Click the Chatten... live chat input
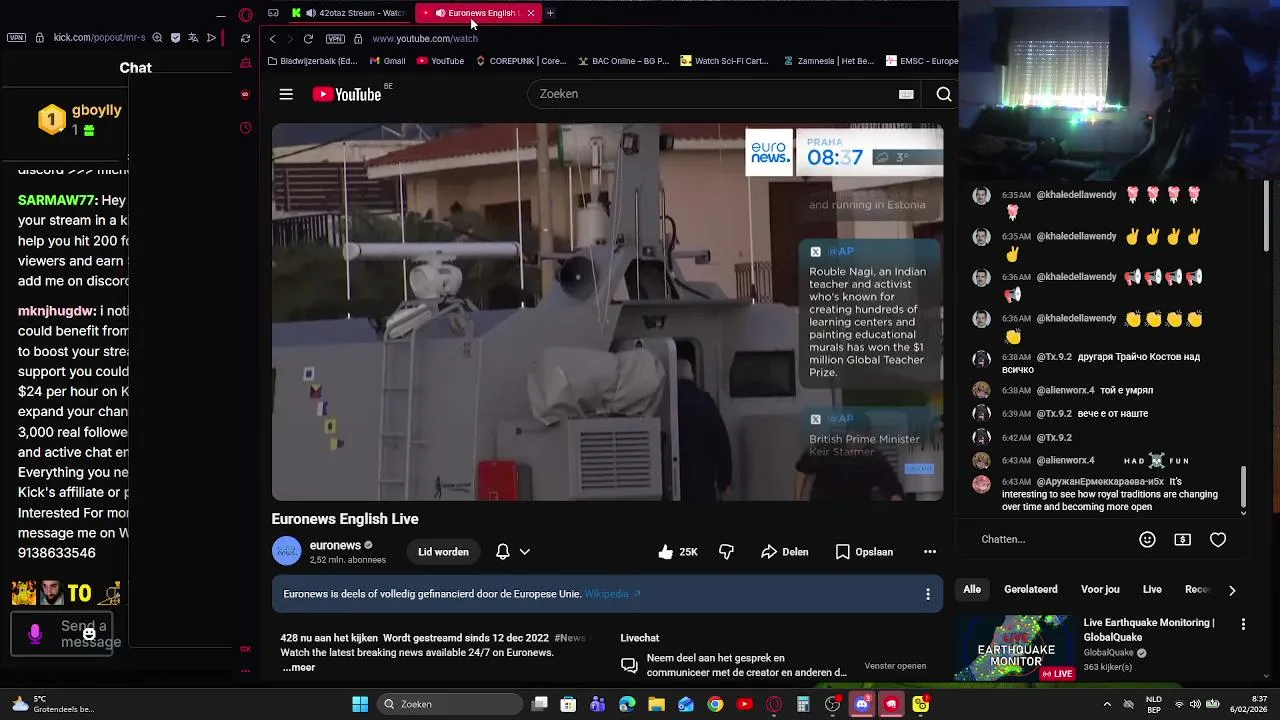 point(1052,539)
